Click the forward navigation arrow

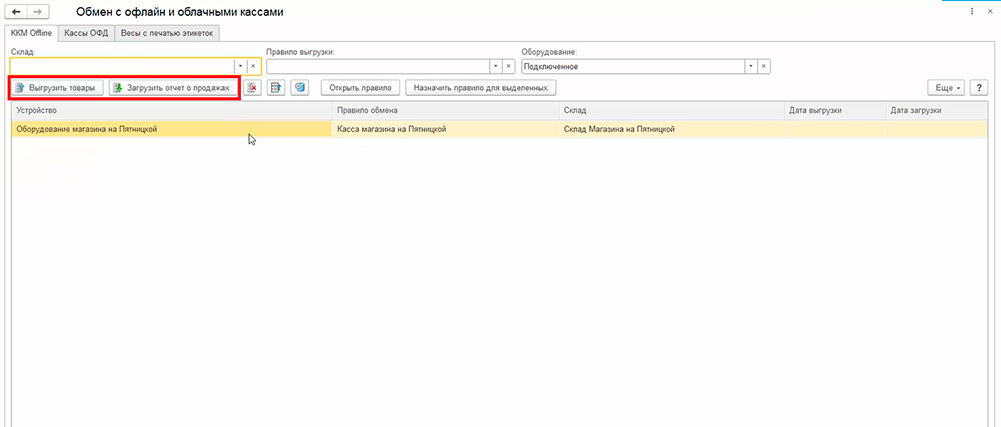click(x=37, y=12)
